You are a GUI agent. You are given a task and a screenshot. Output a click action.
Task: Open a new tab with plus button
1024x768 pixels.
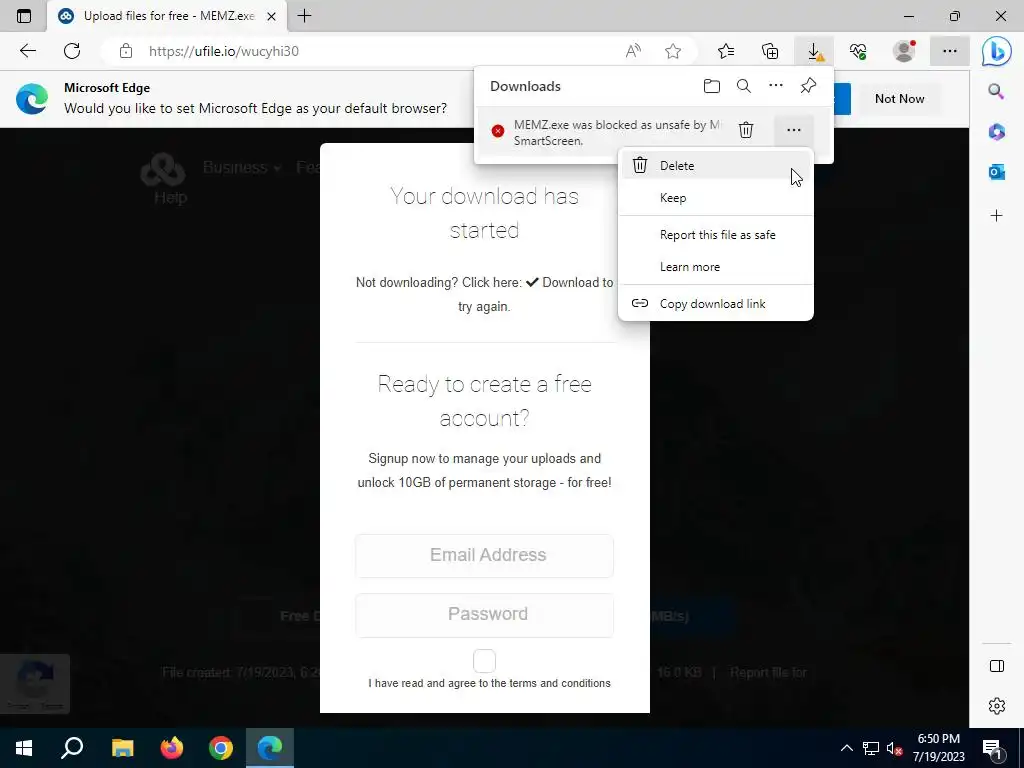(304, 16)
